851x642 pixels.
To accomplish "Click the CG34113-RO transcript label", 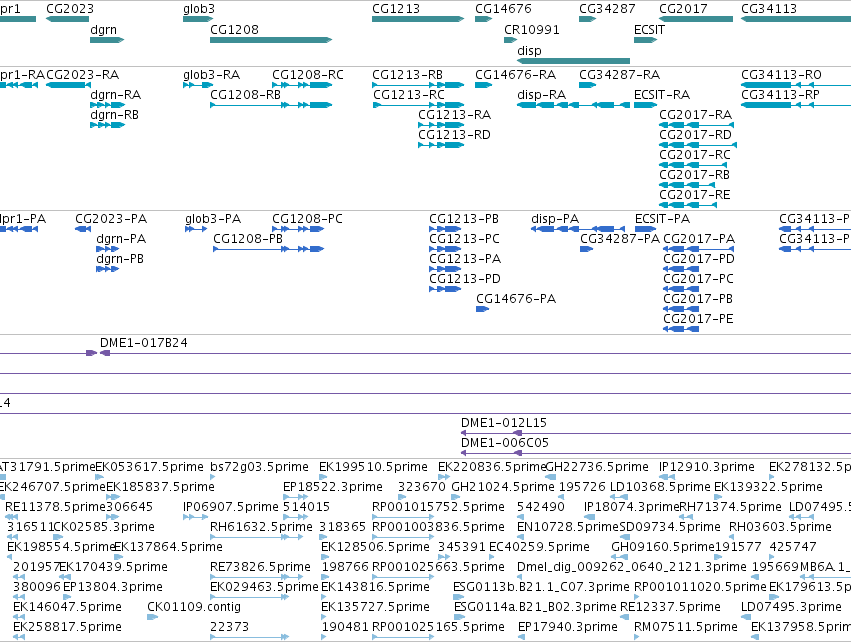I will click(x=782, y=75).
